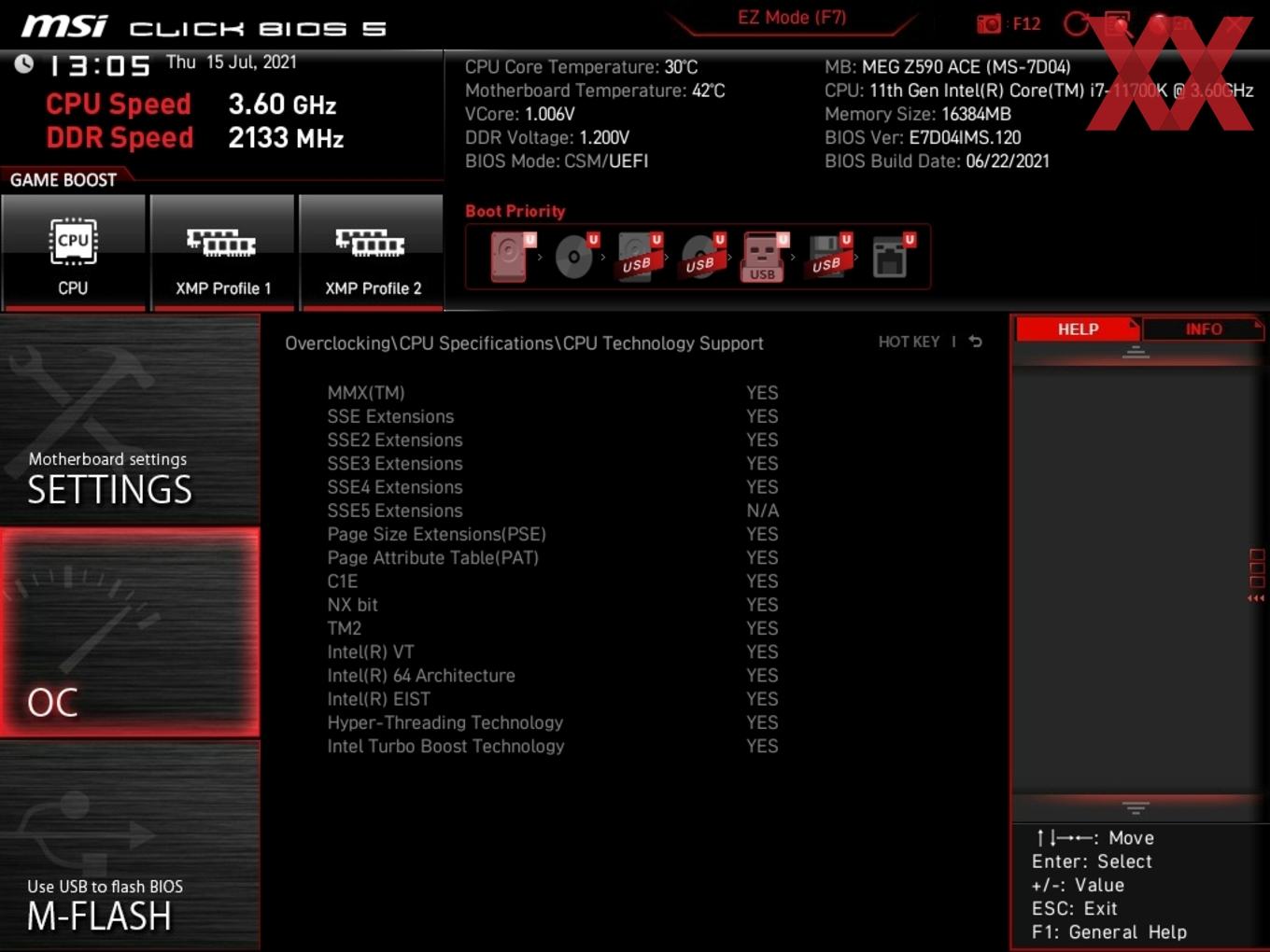
Task: Select the SSE2 Extensions row
Action: 553,440
